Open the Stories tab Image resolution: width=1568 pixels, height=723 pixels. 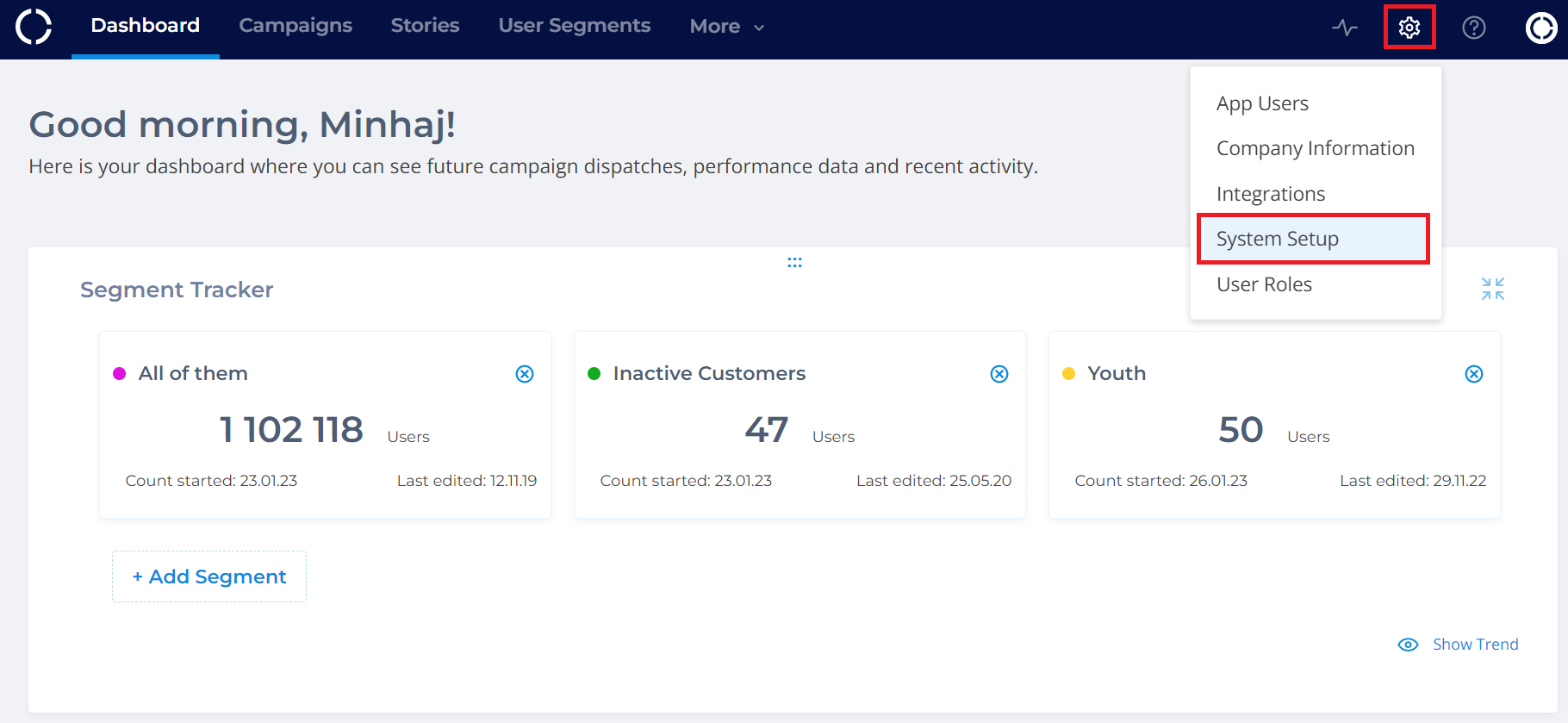[x=425, y=26]
